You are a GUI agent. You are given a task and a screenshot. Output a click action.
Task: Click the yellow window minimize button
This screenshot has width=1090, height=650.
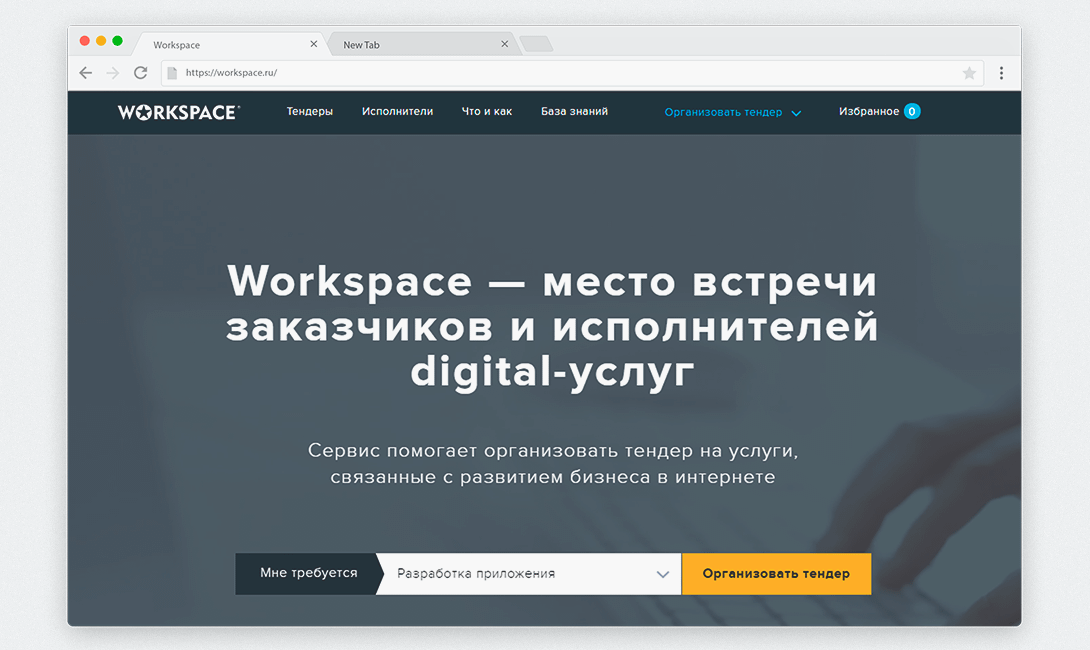[101, 41]
